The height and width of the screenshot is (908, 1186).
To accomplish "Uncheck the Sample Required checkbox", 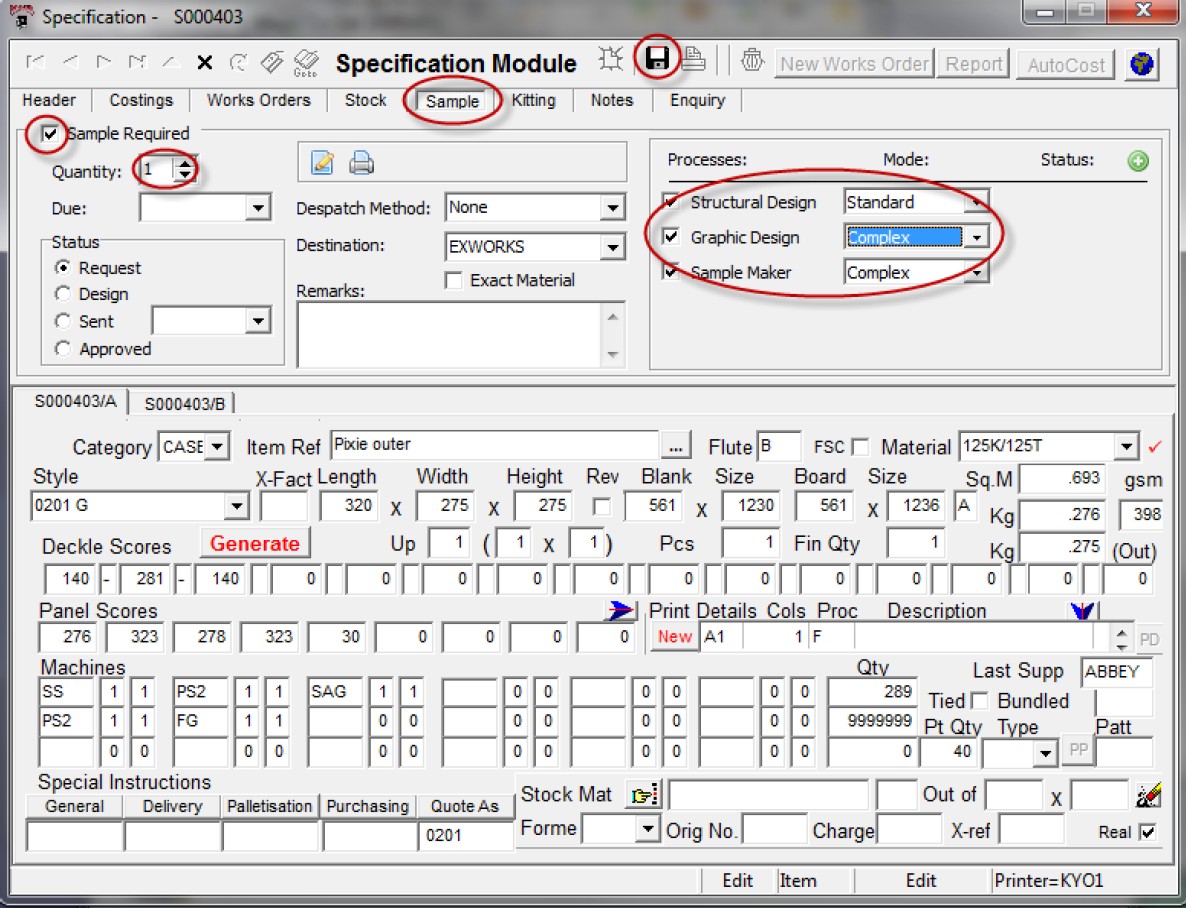I will pos(49,134).
